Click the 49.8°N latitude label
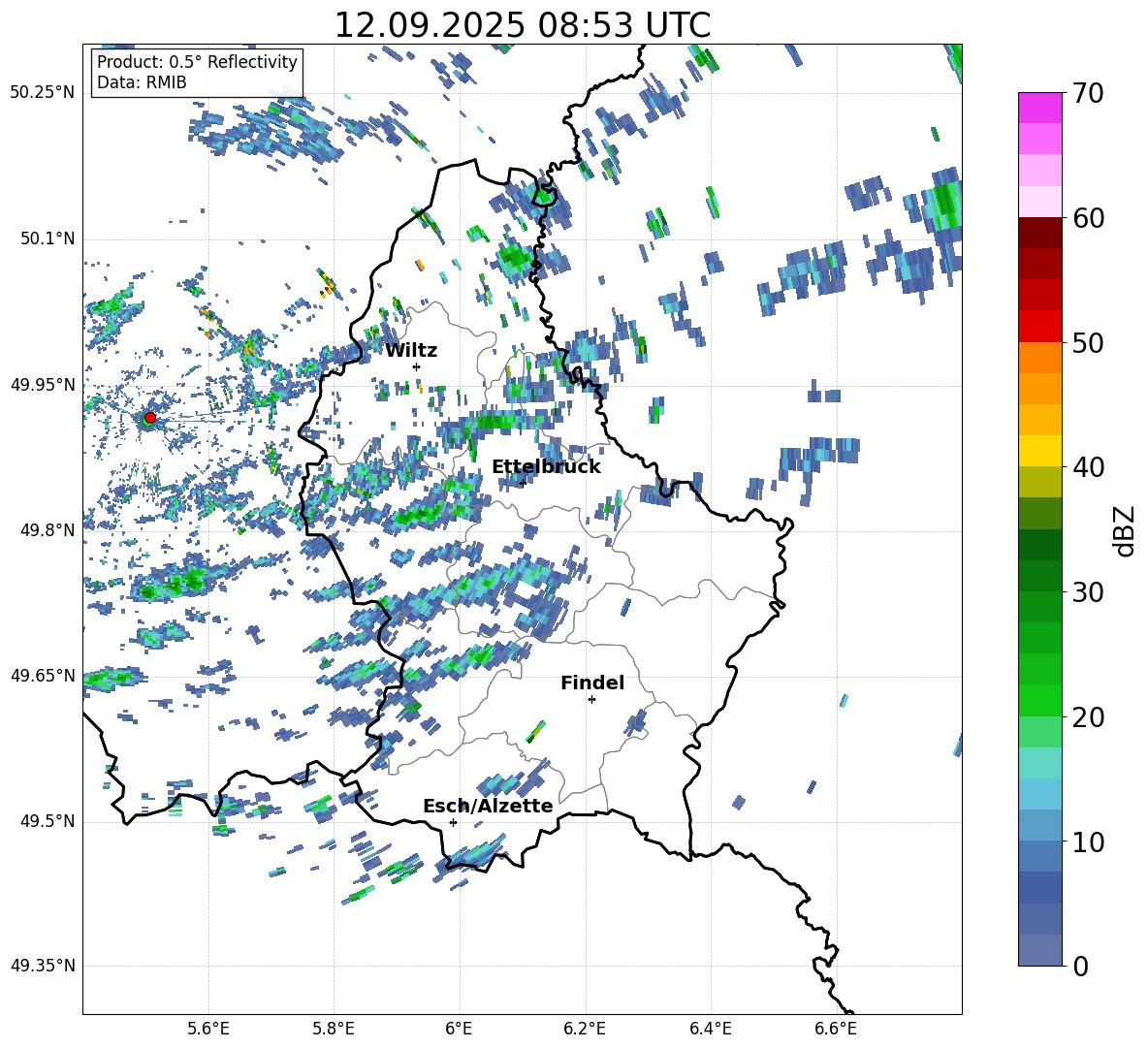 click(47, 530)
